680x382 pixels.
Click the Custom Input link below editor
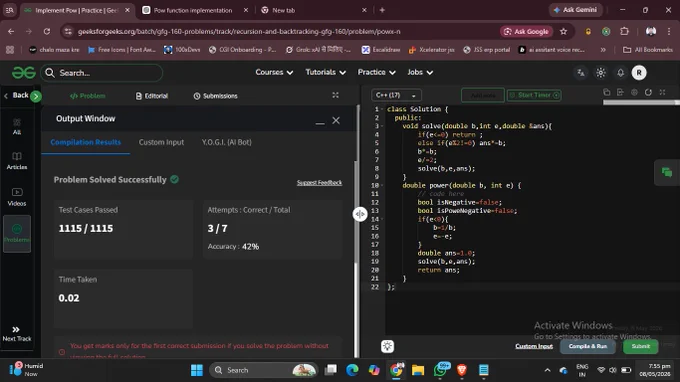click(x=534, y=346)
